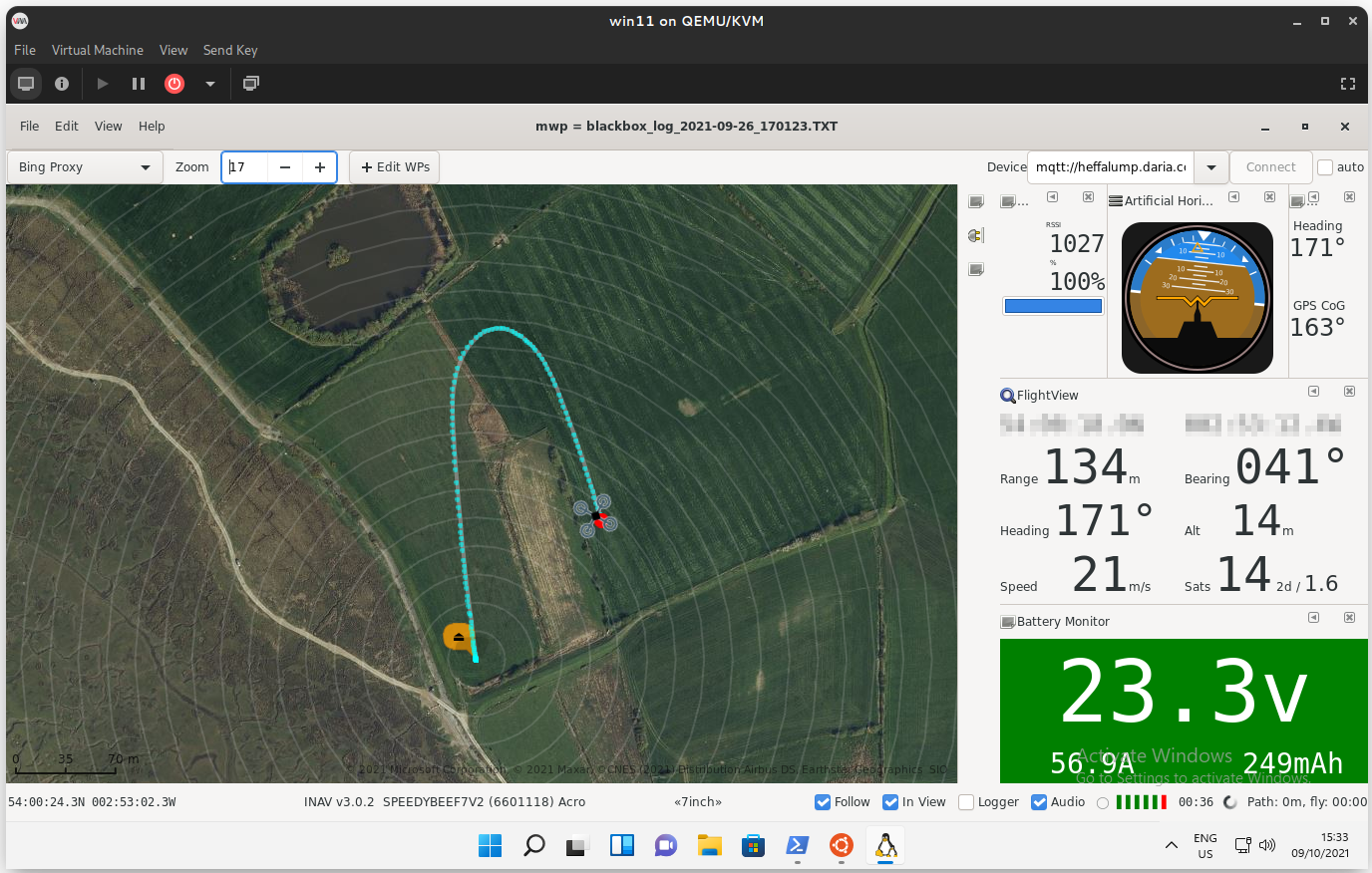Iconify the FlightView dock panel
1372x873 pixels.
(1313, 392)
